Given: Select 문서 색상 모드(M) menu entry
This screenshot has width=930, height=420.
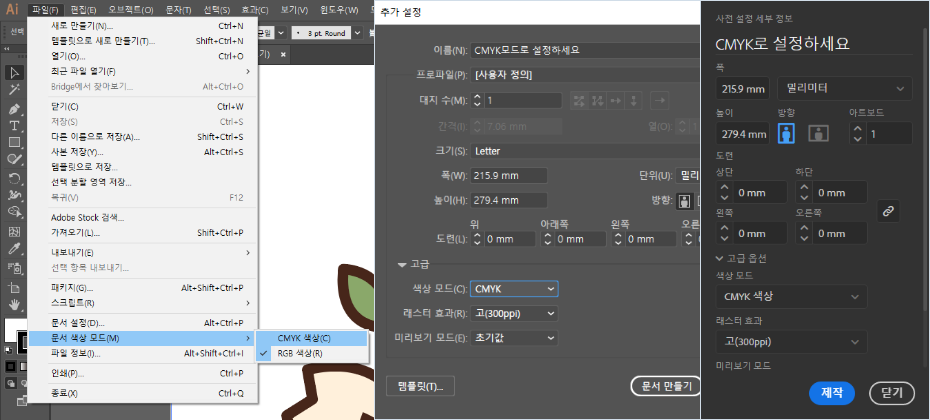Looking at the screenshot, I should (x=143, y=338).
